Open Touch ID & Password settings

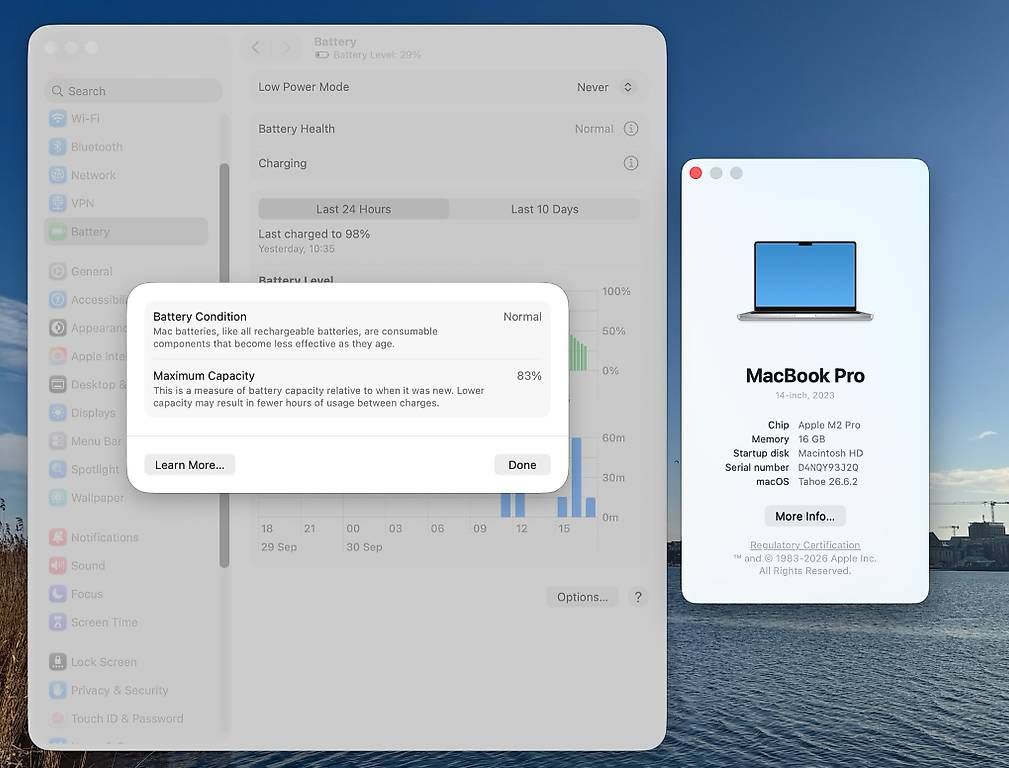[126, 718]
